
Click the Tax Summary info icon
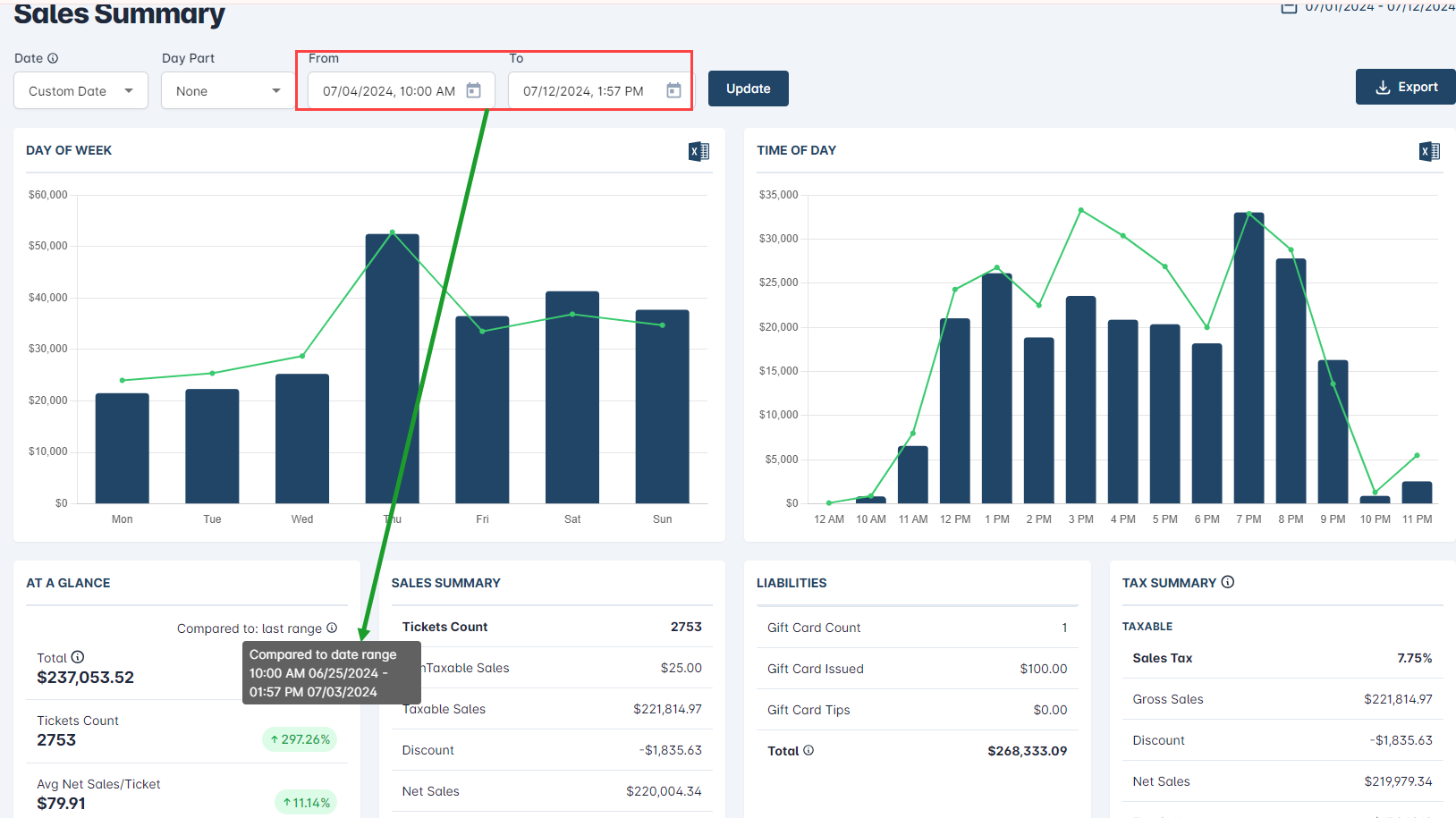click(1228, 582)
